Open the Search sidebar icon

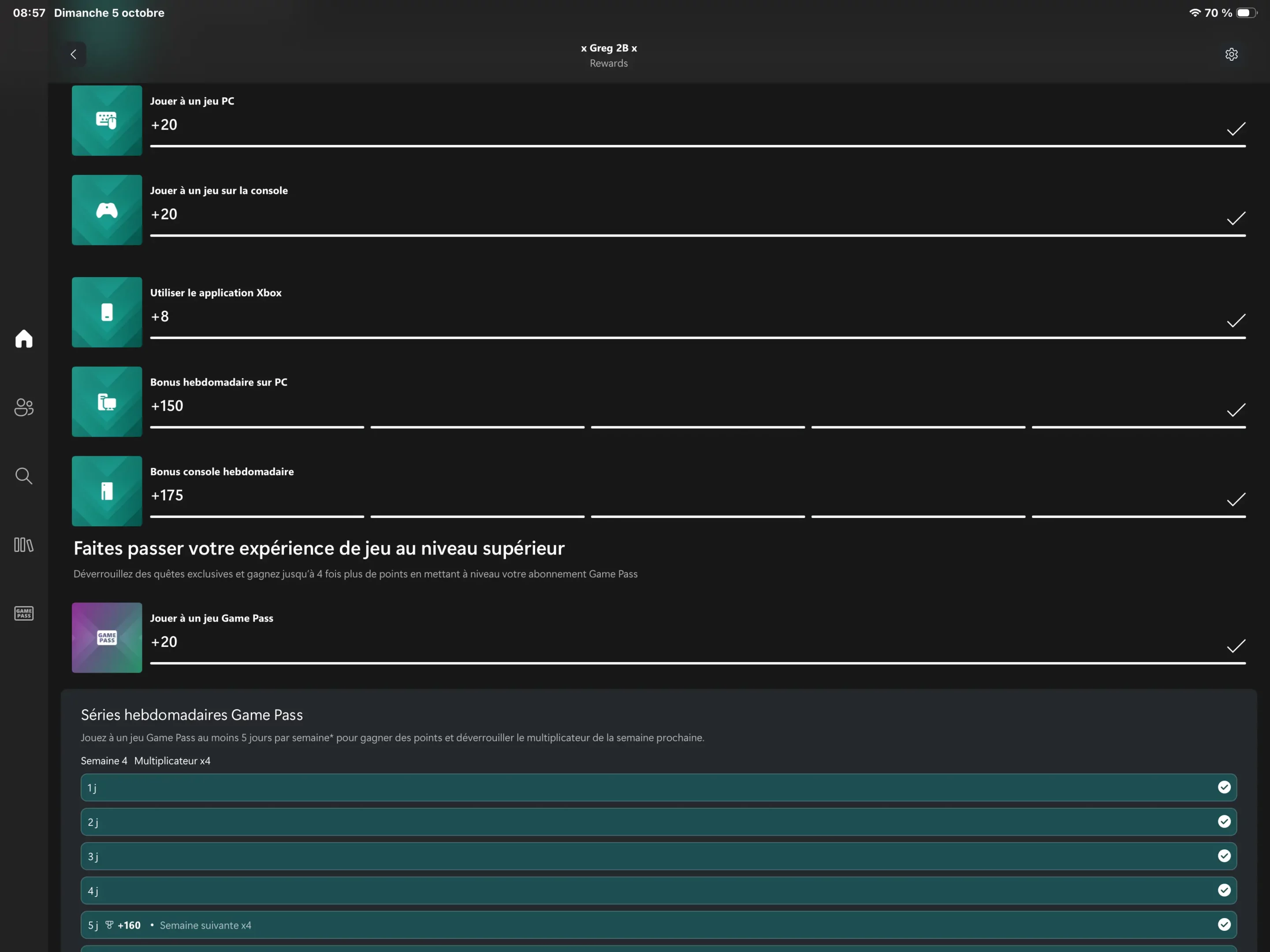[23, 476]
